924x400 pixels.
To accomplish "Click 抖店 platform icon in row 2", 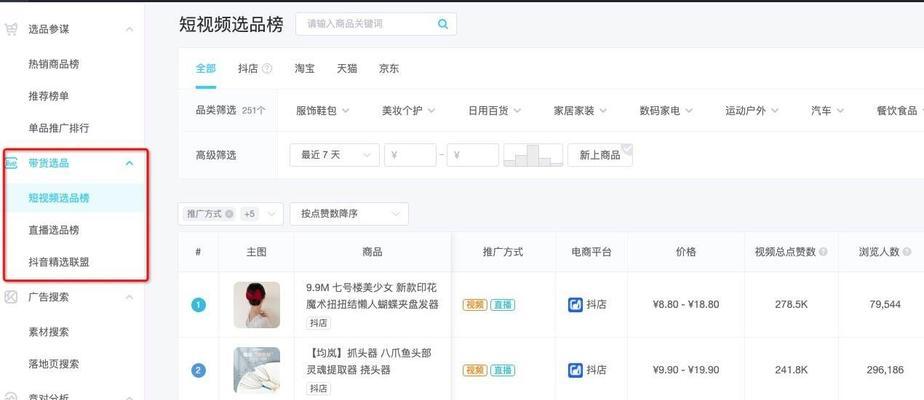I will point(575,370).
